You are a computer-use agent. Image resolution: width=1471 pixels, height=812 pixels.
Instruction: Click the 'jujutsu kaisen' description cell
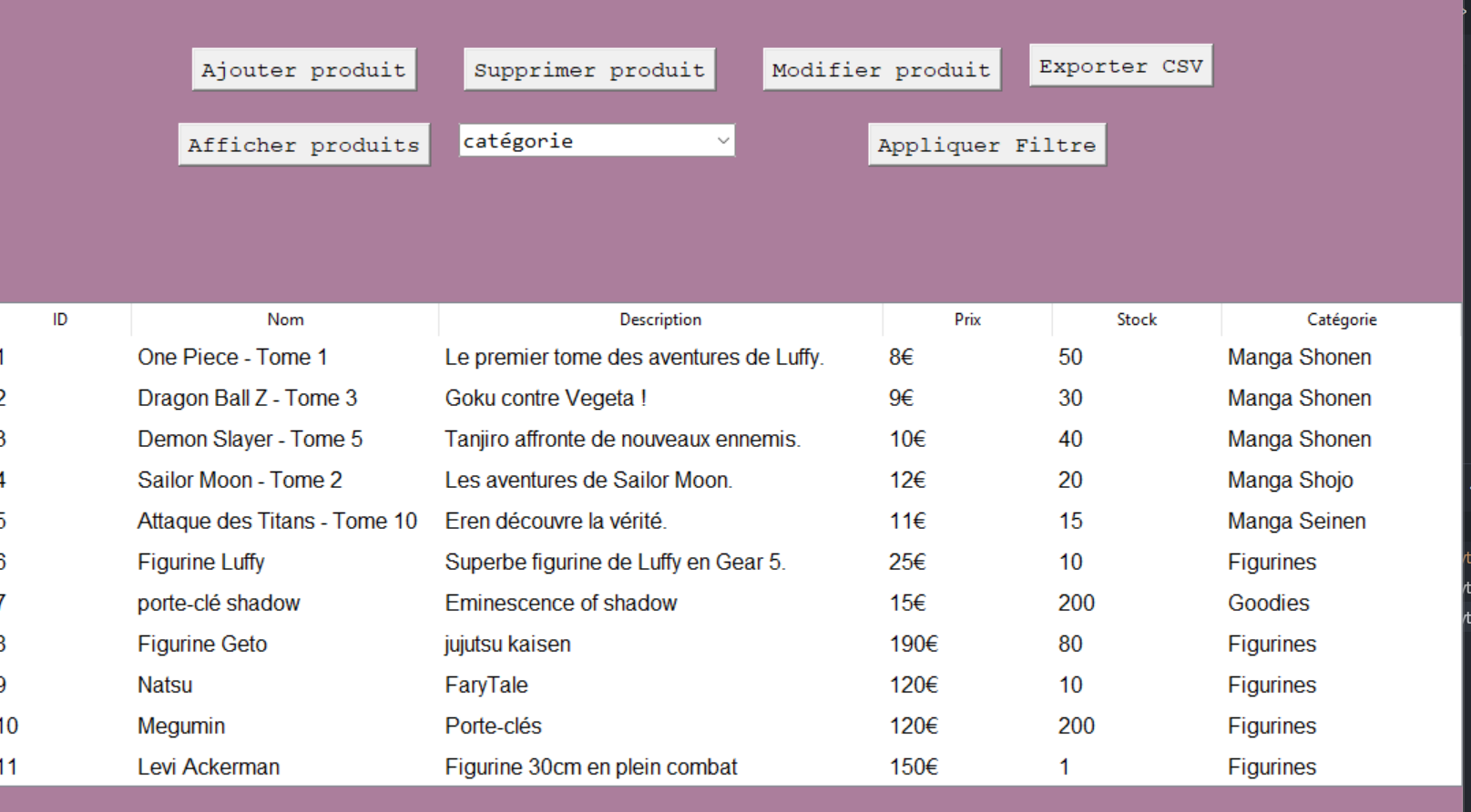click(x=507, y=644)
